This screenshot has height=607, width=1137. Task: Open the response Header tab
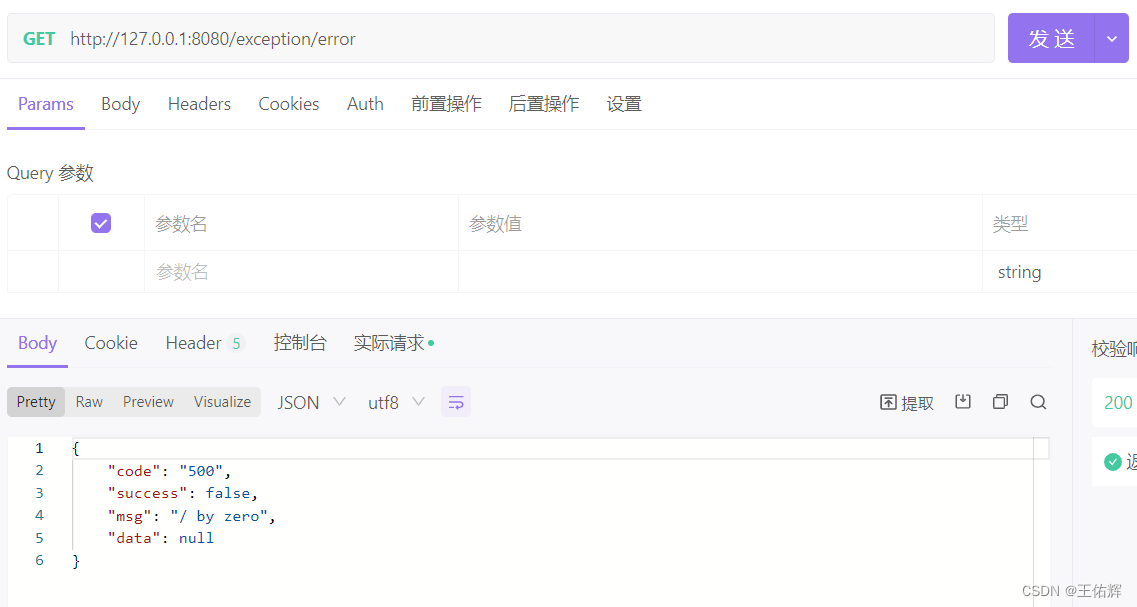204,343
